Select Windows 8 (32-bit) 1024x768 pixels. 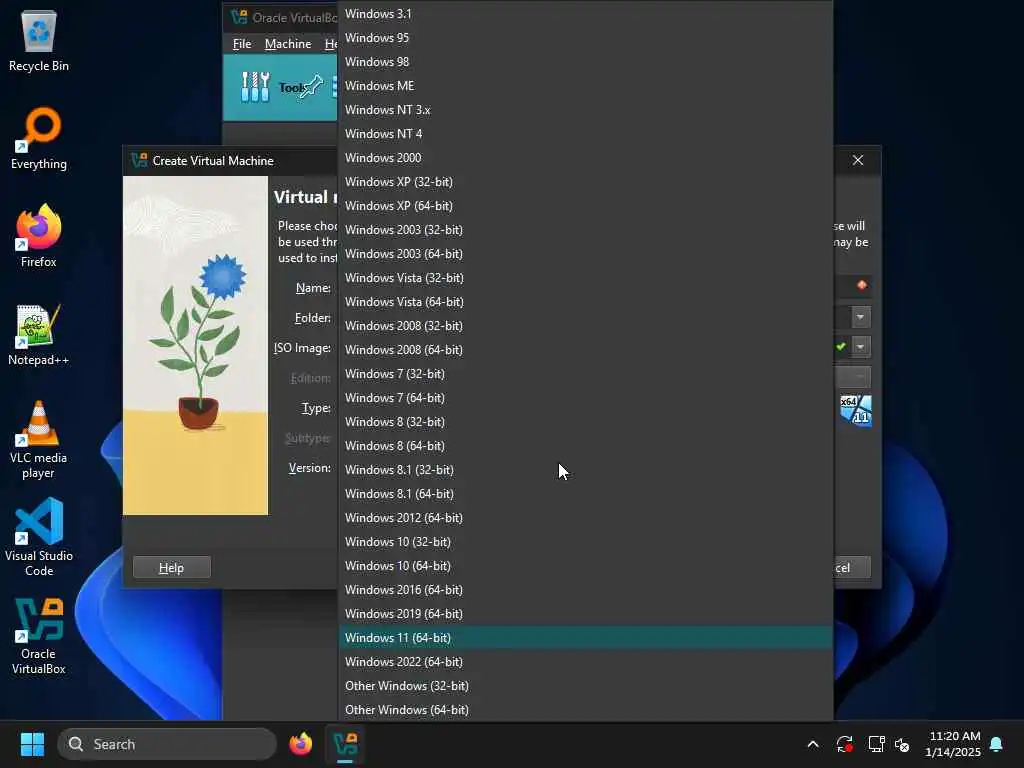point(586,422)
